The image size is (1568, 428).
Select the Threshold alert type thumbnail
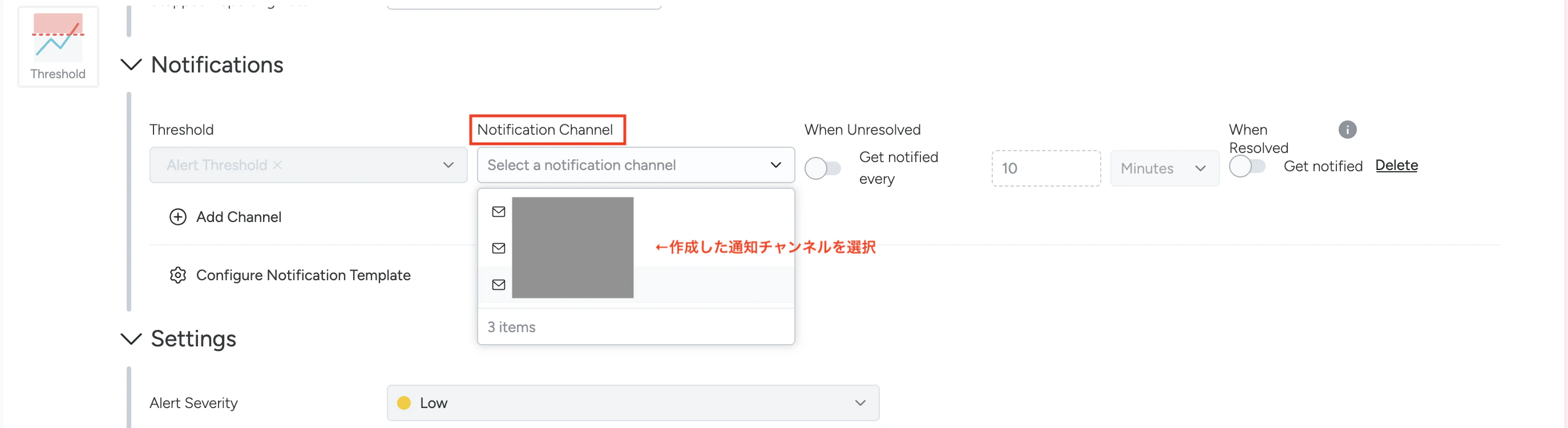(58, 47)
